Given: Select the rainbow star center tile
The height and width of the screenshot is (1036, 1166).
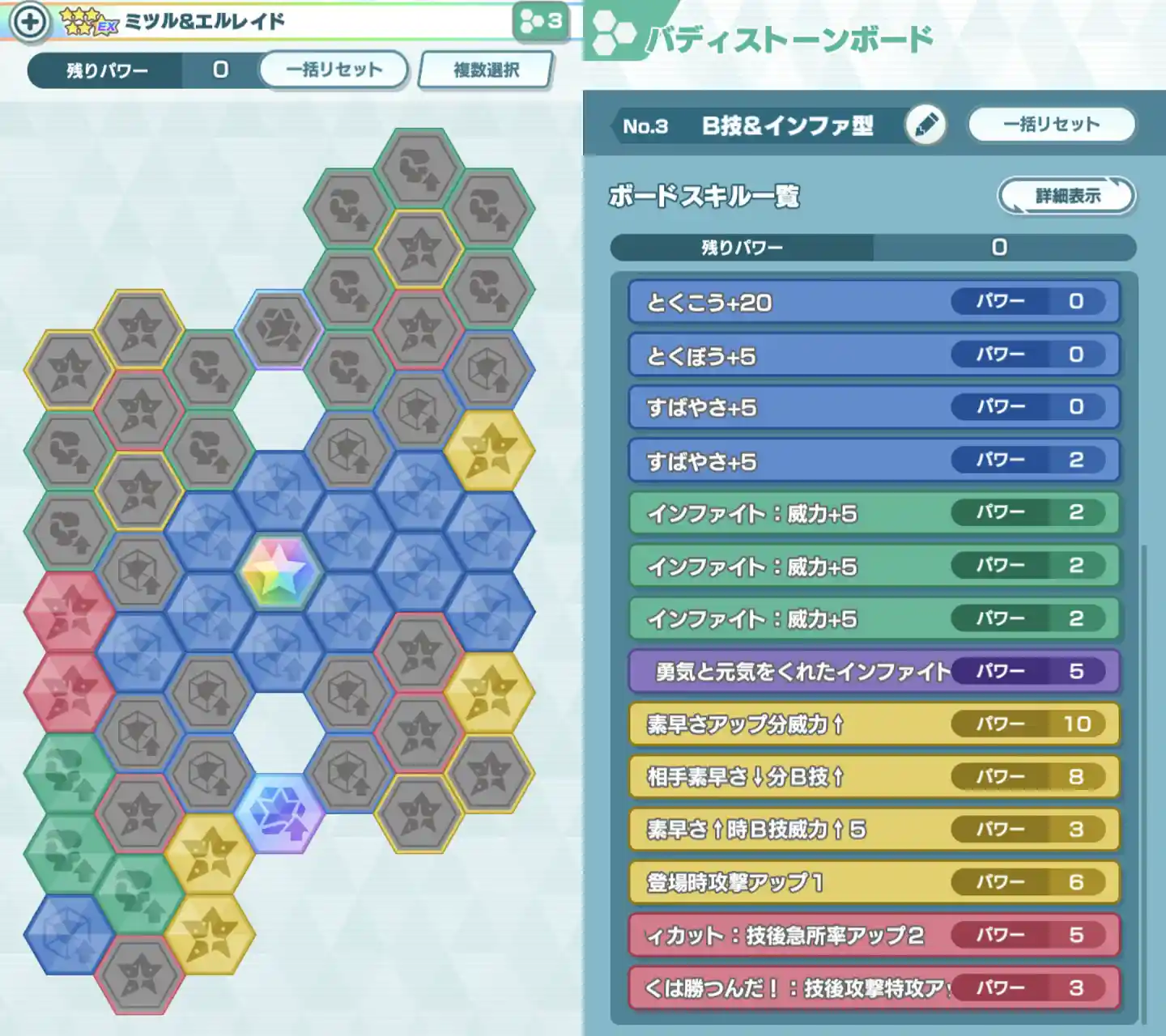Looking at the screenshot, I should (279, 571).
